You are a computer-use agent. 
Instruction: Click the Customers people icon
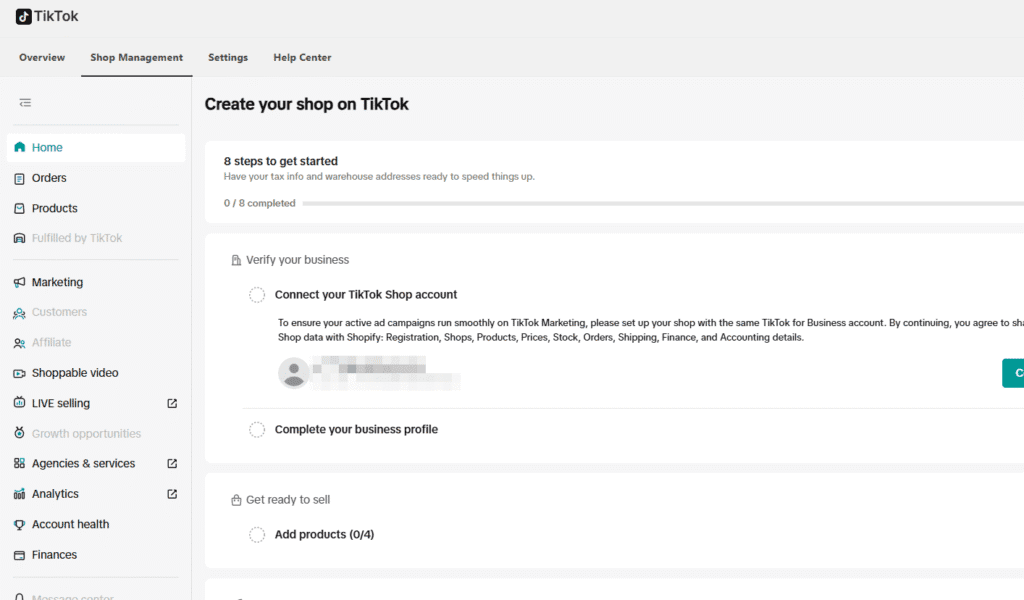(x=20, y=313)
